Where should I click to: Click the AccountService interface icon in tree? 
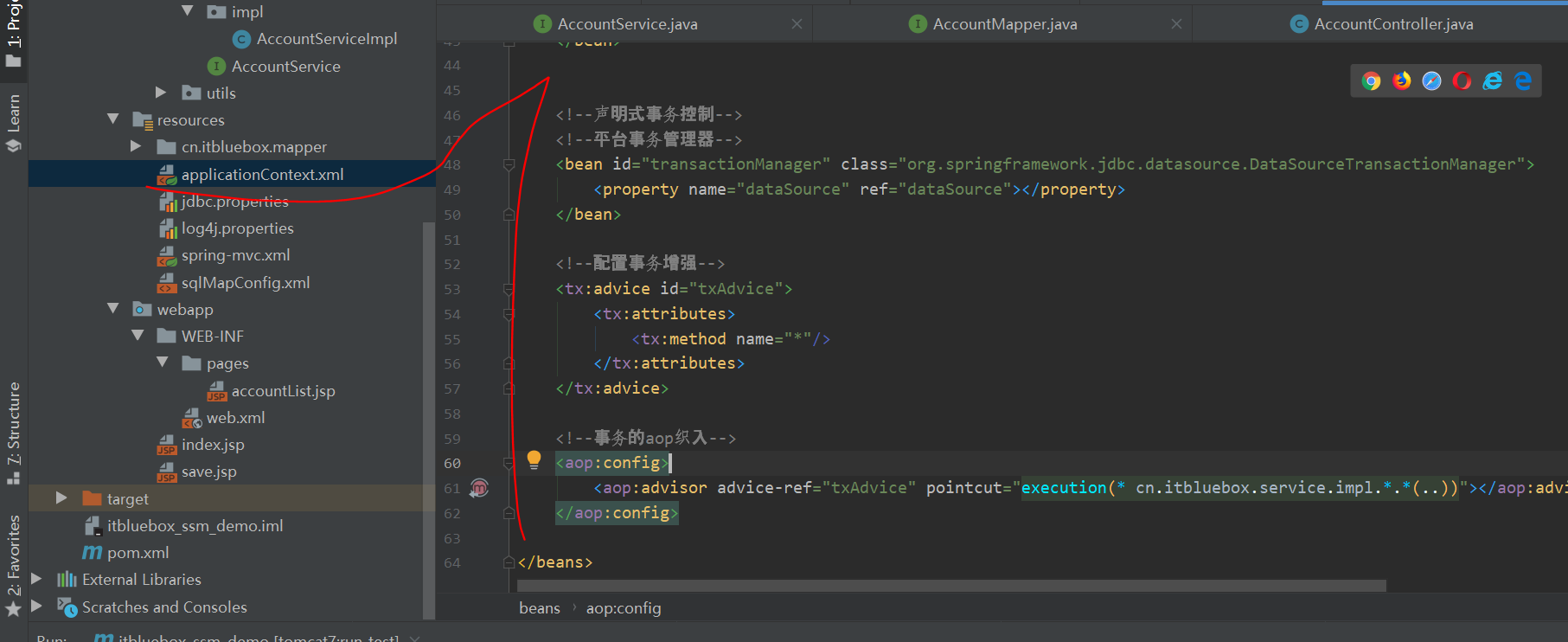217,66
